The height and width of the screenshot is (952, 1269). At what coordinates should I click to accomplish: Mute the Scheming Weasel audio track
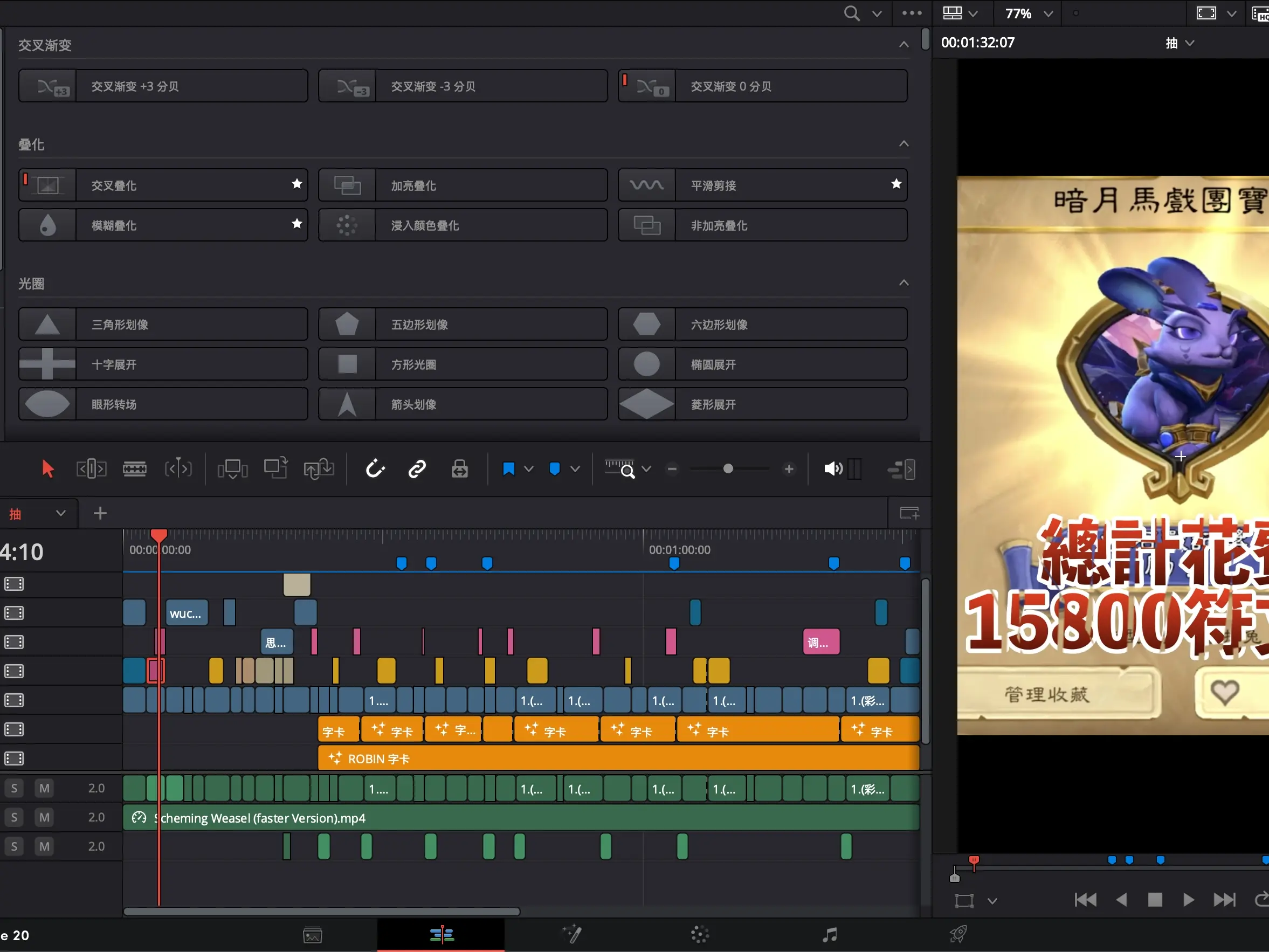click(x=44, y=817)
